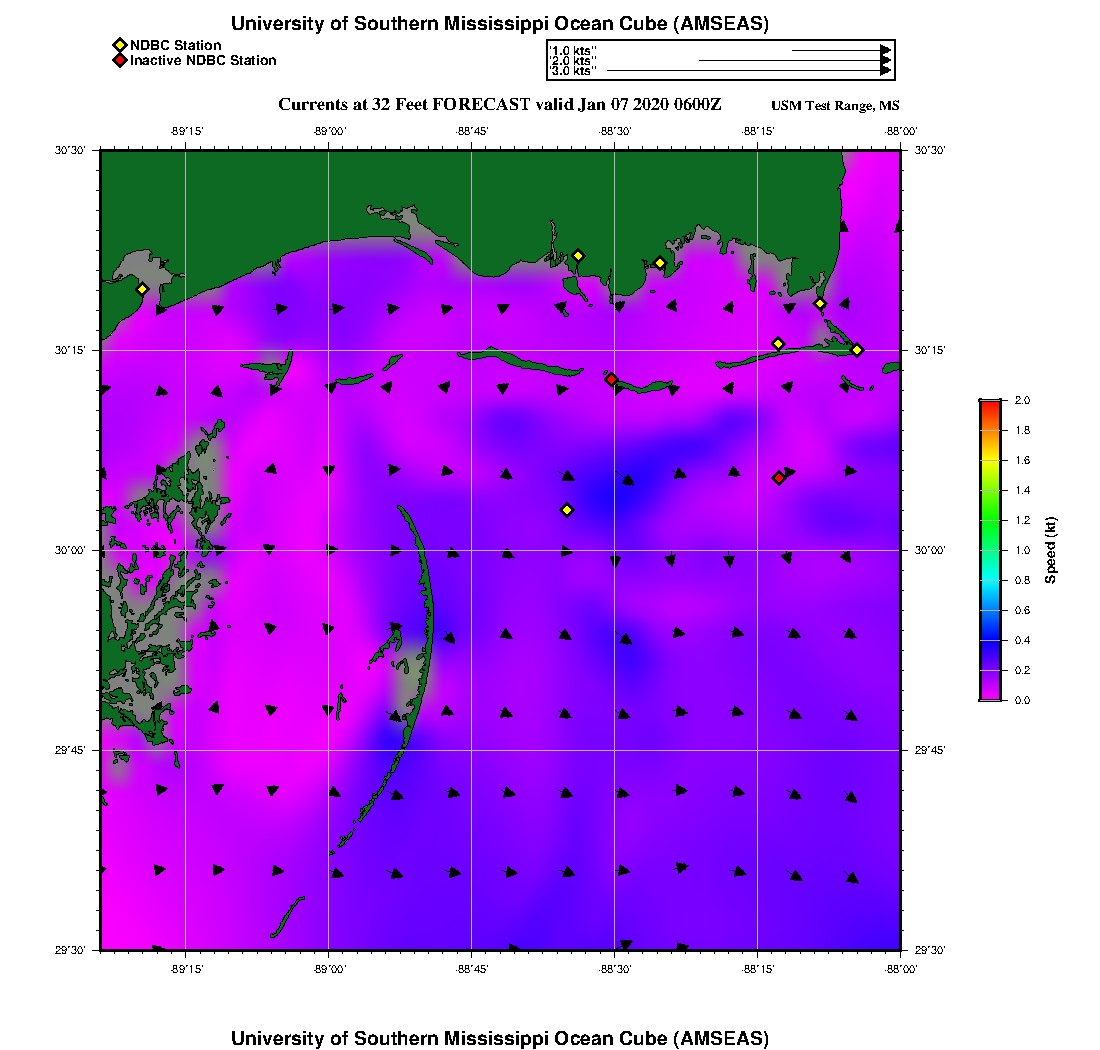Viewport: 1100px width, 1050px height.
Task: Click the red inactive station on the barrier island
Action: (611, 379)
